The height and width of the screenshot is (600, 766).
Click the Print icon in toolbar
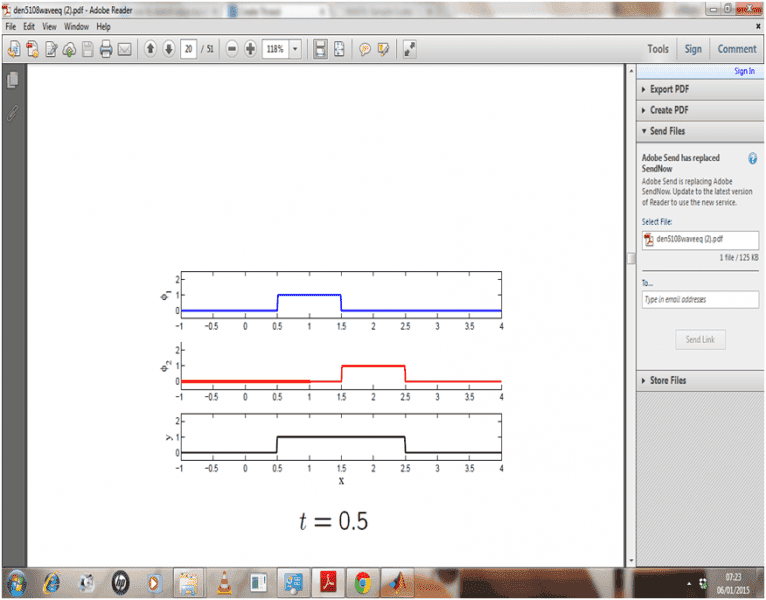coord(106,49)
